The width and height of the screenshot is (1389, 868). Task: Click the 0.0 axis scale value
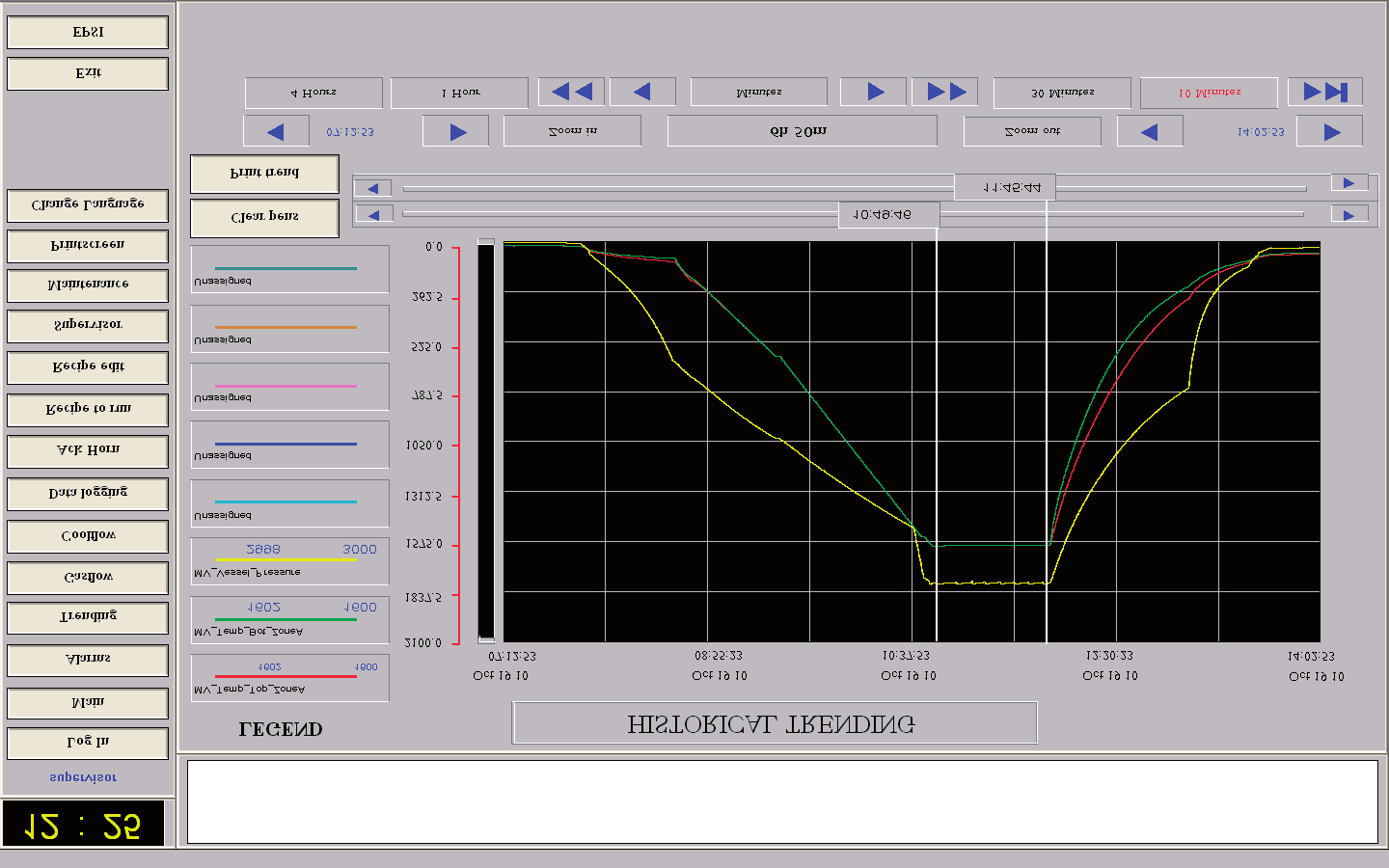coord(434,248)
